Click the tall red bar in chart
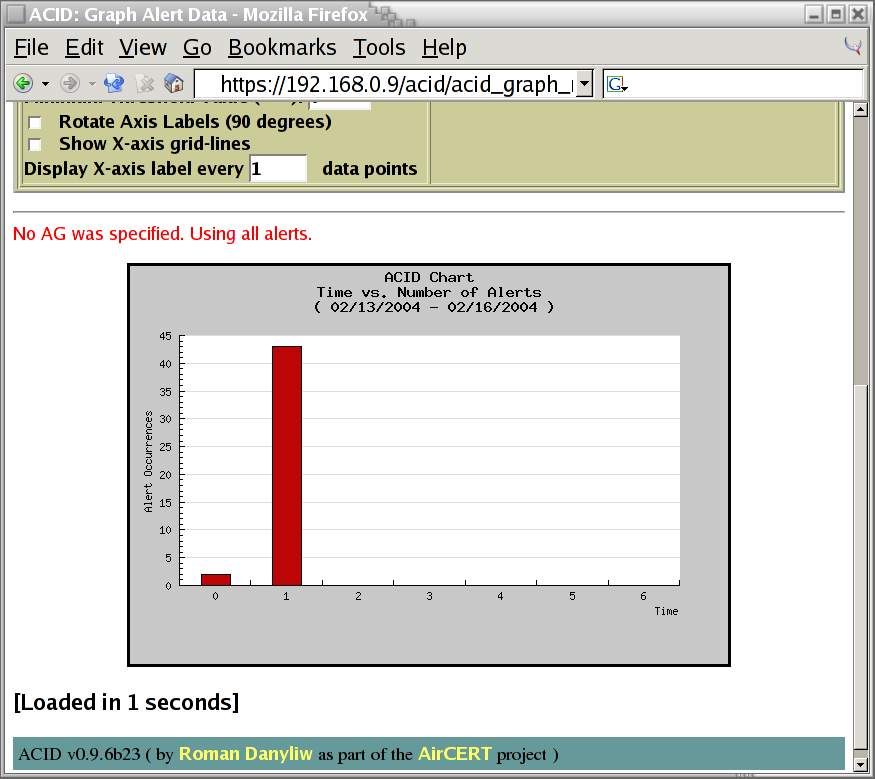Viewport: 875px width, 779px height. tap(287, 465)
